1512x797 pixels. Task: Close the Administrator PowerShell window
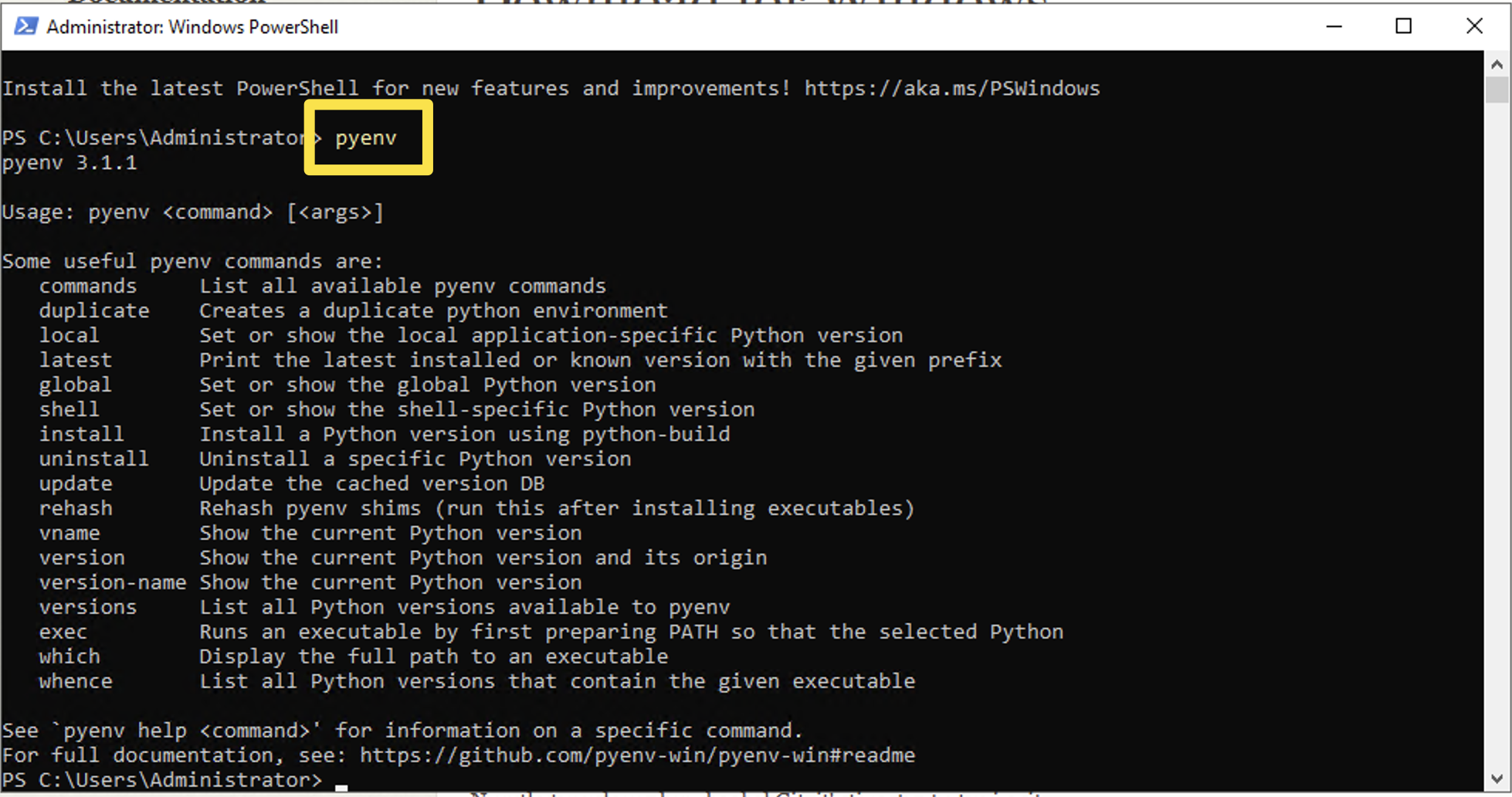click(1474, 26)
